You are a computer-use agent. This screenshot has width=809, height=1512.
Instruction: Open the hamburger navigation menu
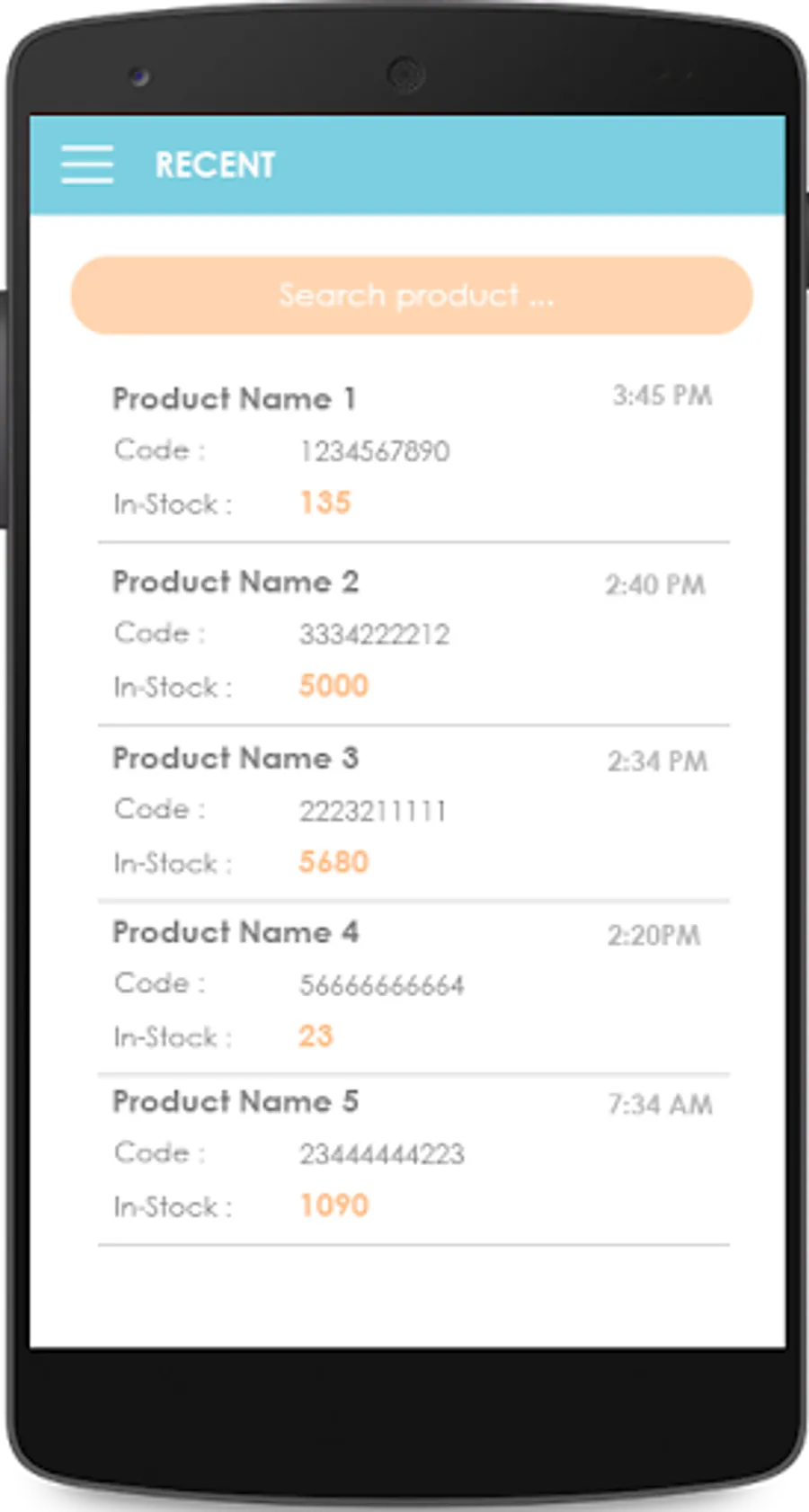click(87, 165)
